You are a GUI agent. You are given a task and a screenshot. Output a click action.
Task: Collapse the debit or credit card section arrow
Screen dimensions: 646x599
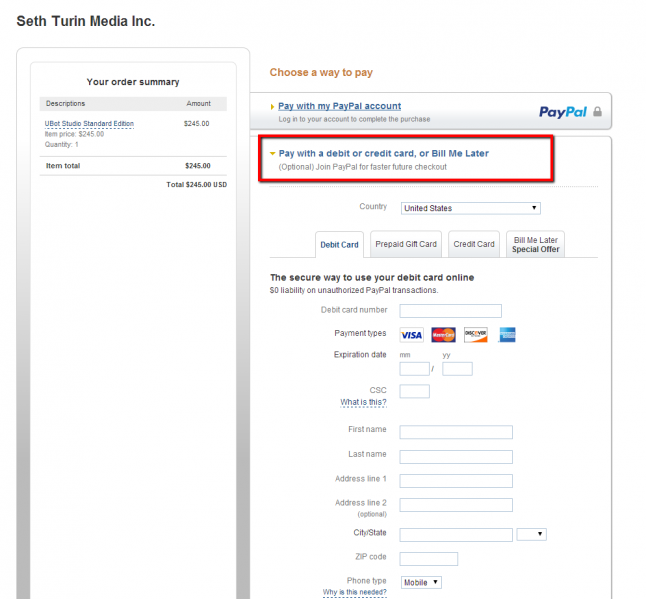click(x=272, y=153)
